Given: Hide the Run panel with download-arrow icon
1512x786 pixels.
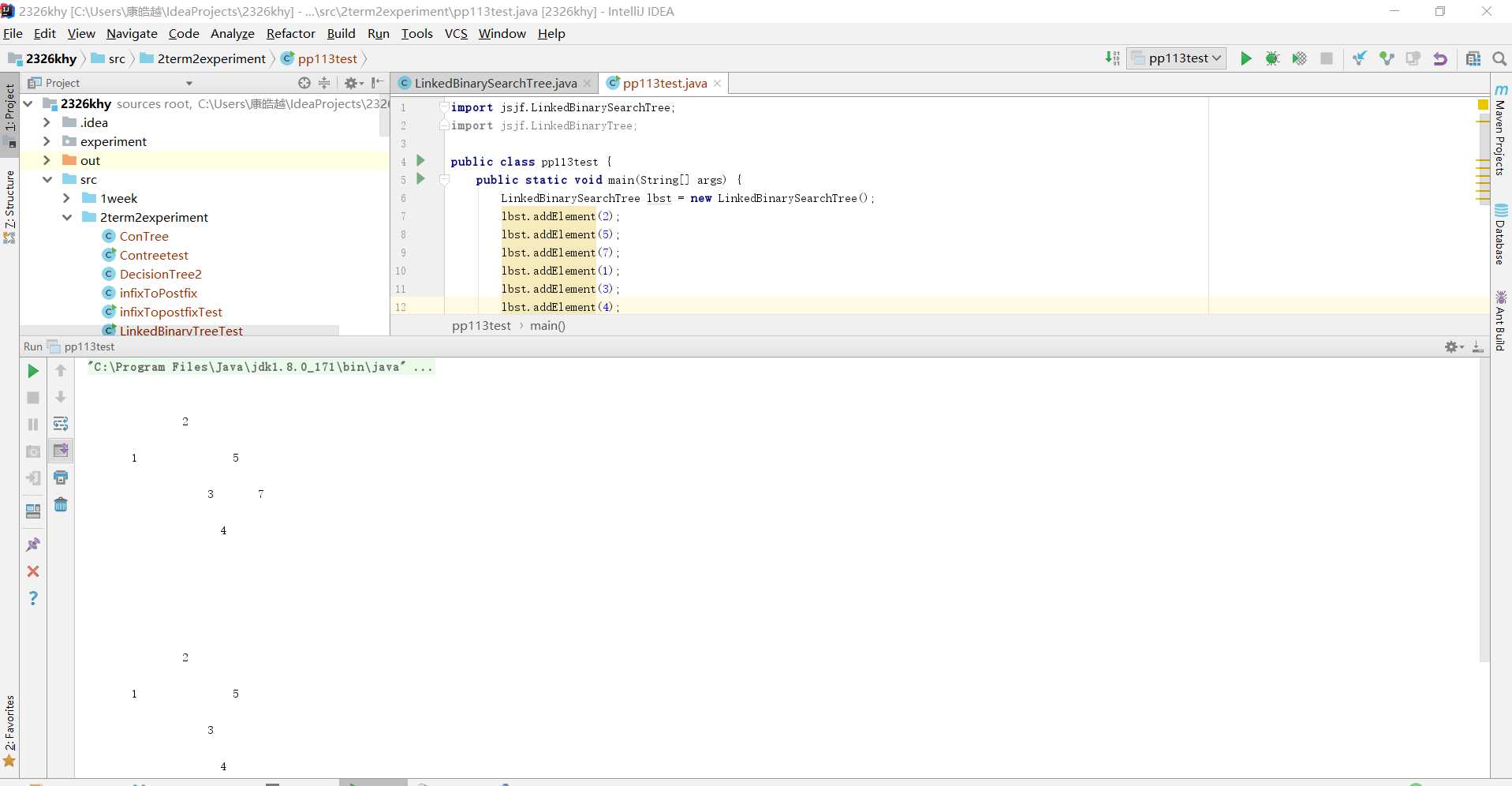Looking at the screenshot, I should (x=1478, y=346).
